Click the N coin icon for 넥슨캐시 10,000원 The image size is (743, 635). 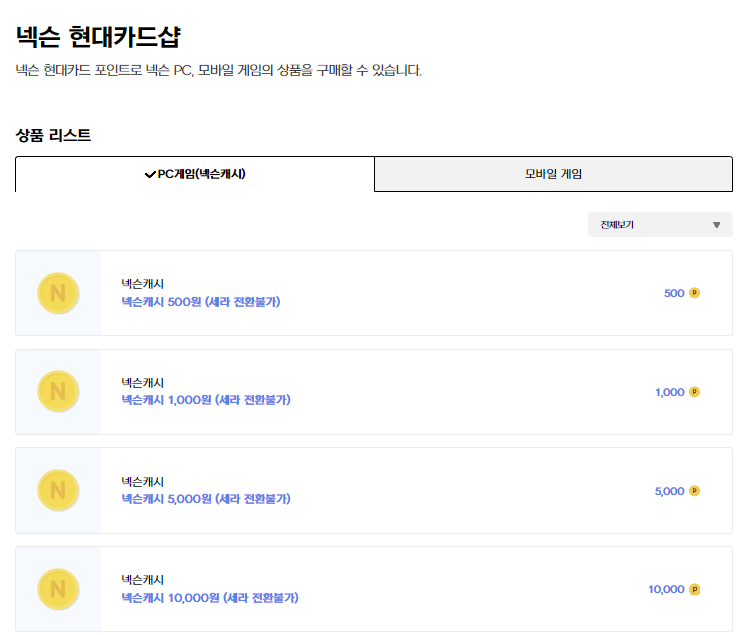pos(58,589)
